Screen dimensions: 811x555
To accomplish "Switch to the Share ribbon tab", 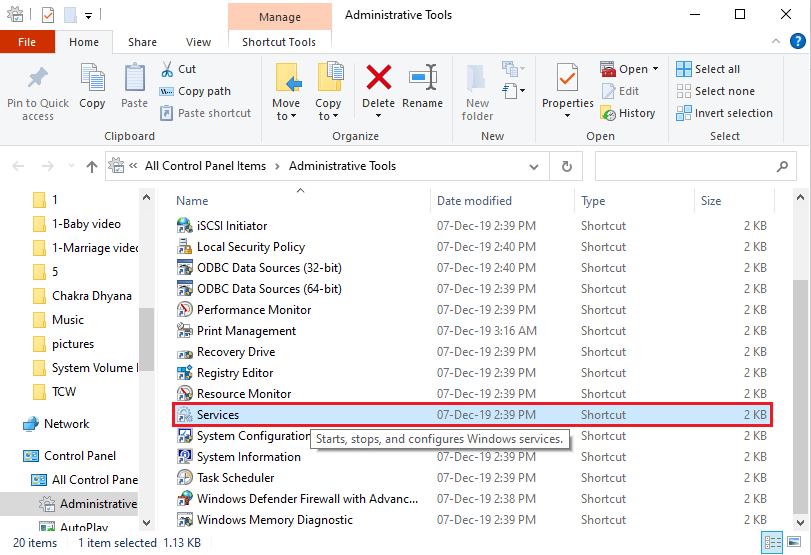I will pyautogui.click(x=142, y=42).
